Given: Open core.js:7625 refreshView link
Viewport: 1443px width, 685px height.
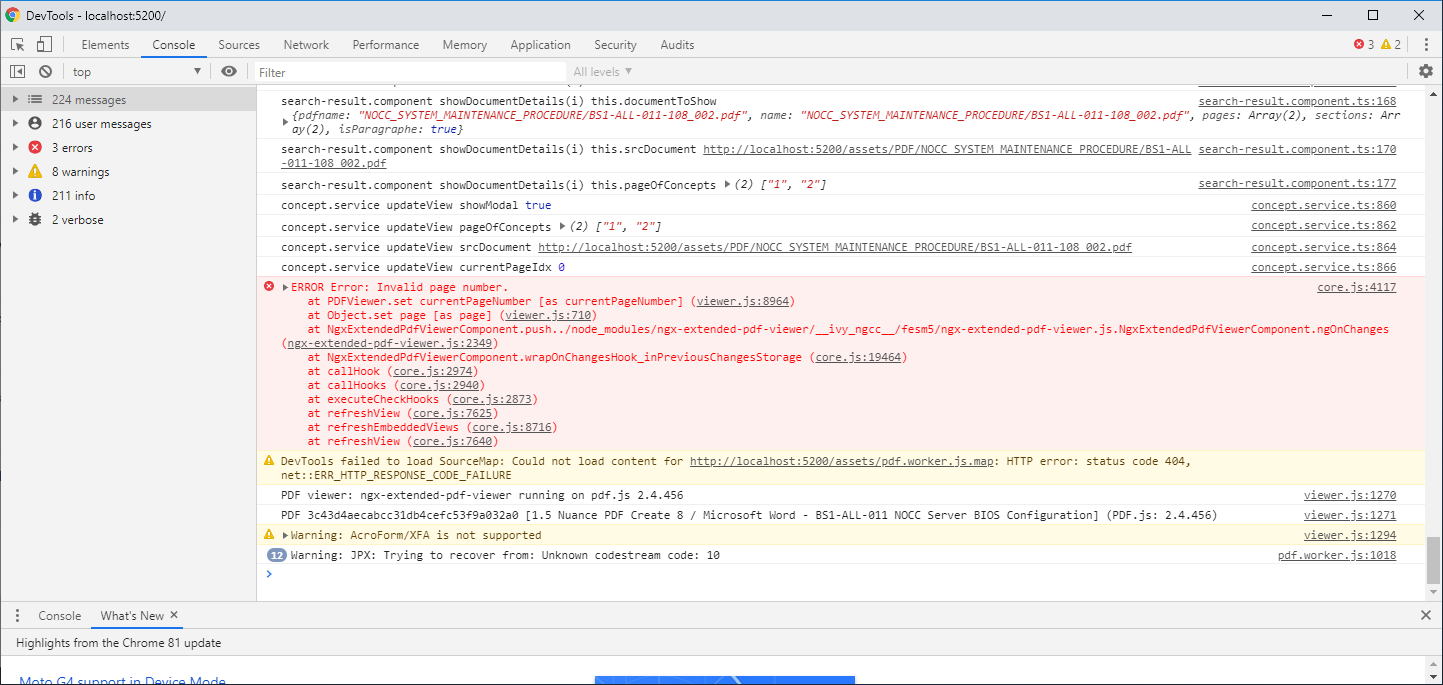Looking at the screenshot, I should [453, 413].
